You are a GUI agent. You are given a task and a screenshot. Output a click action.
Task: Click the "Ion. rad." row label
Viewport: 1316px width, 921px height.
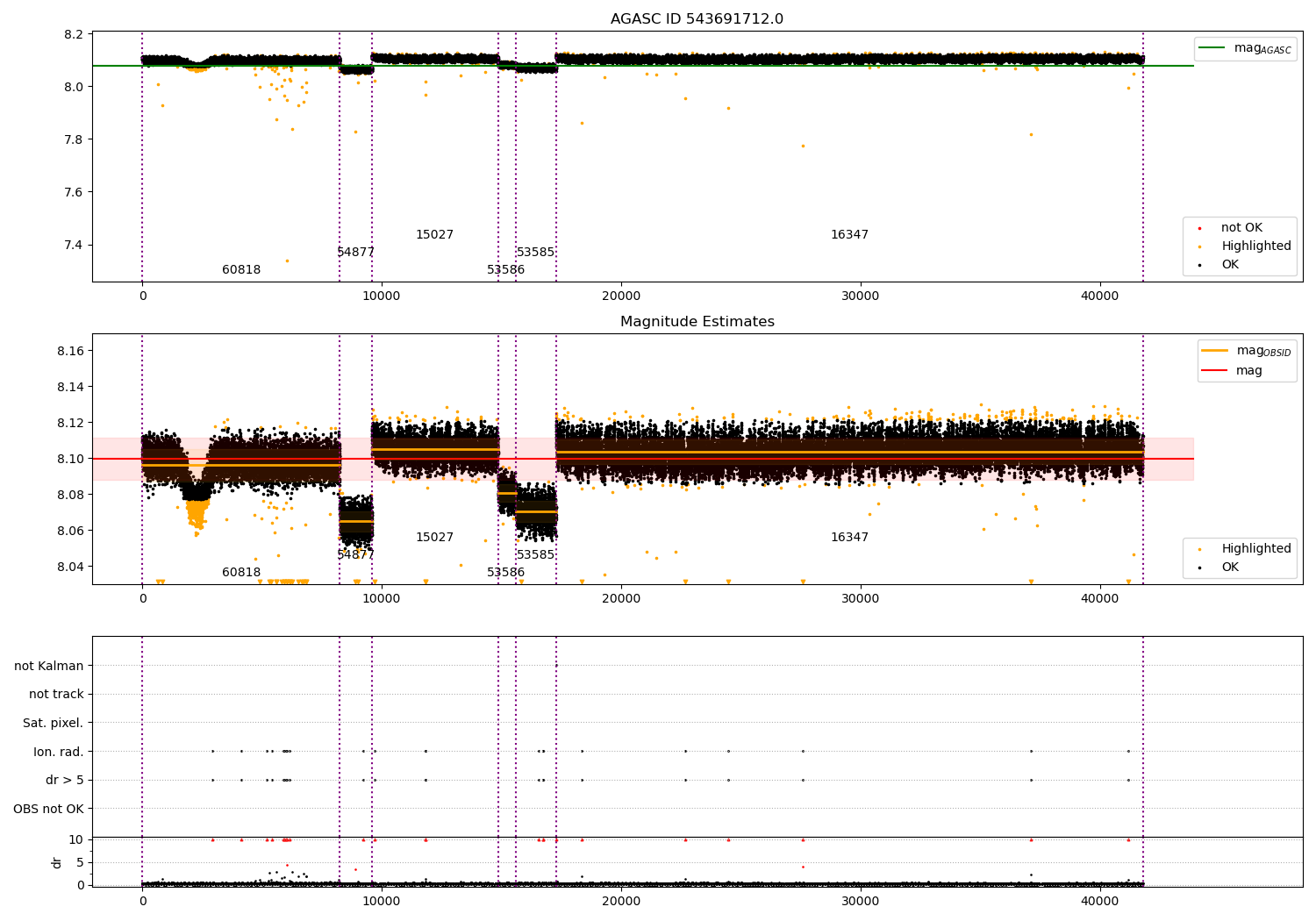[x=59, y=752]
